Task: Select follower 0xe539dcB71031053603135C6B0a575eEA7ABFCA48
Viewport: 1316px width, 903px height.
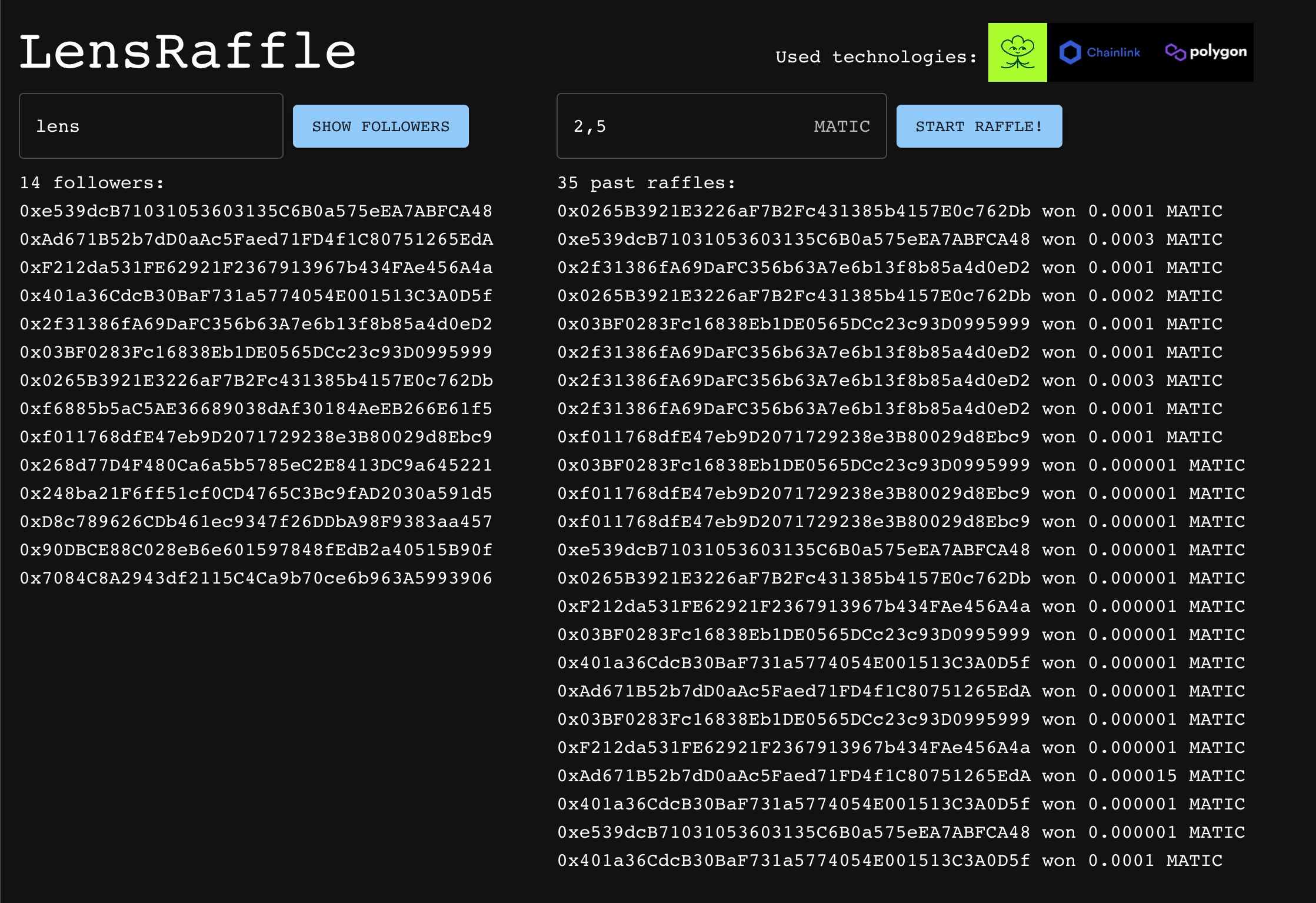Action: [x=256, y=211]
